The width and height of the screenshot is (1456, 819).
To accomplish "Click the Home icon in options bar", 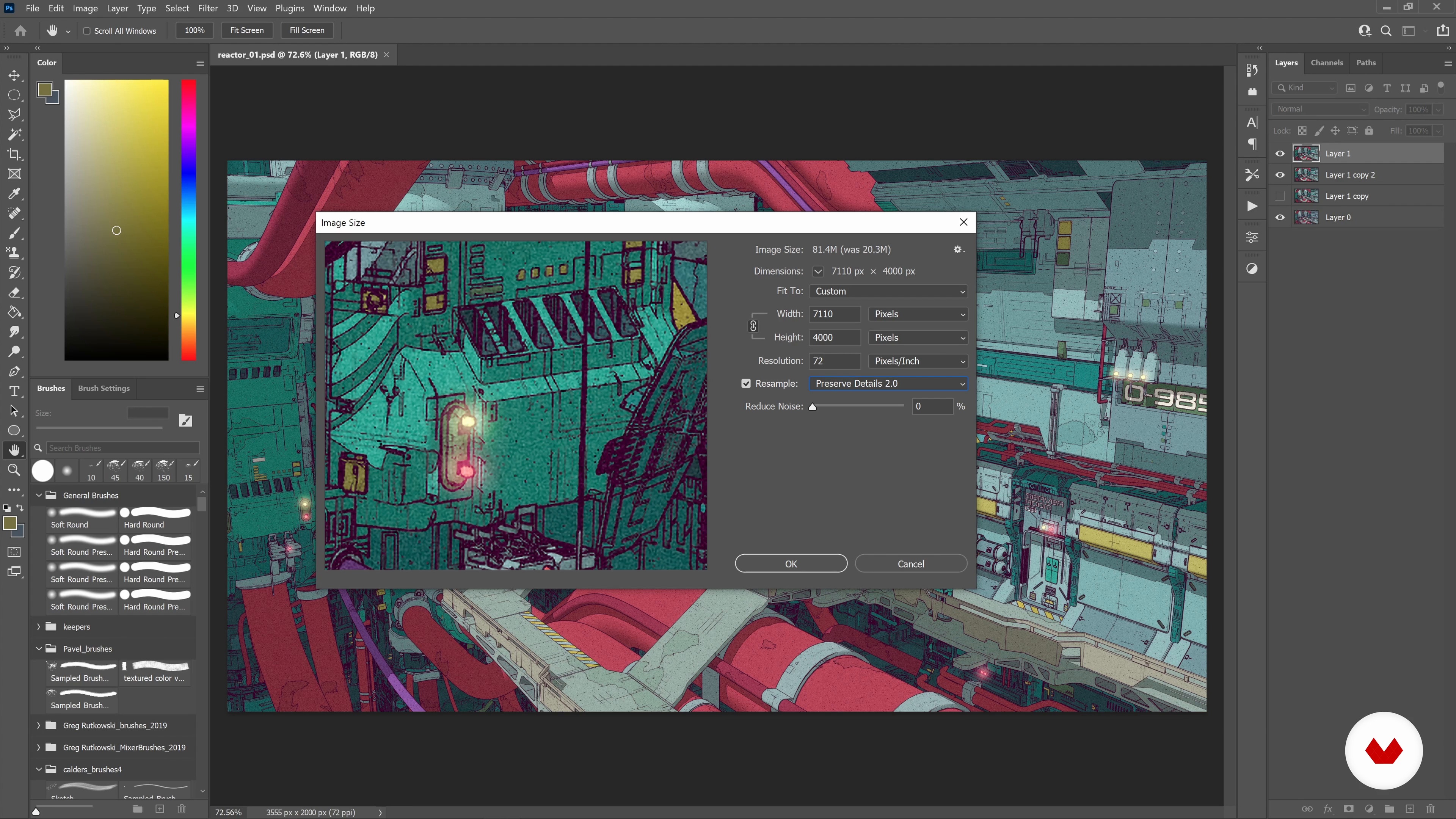I will pyautogui.click(x=20, y=30).
